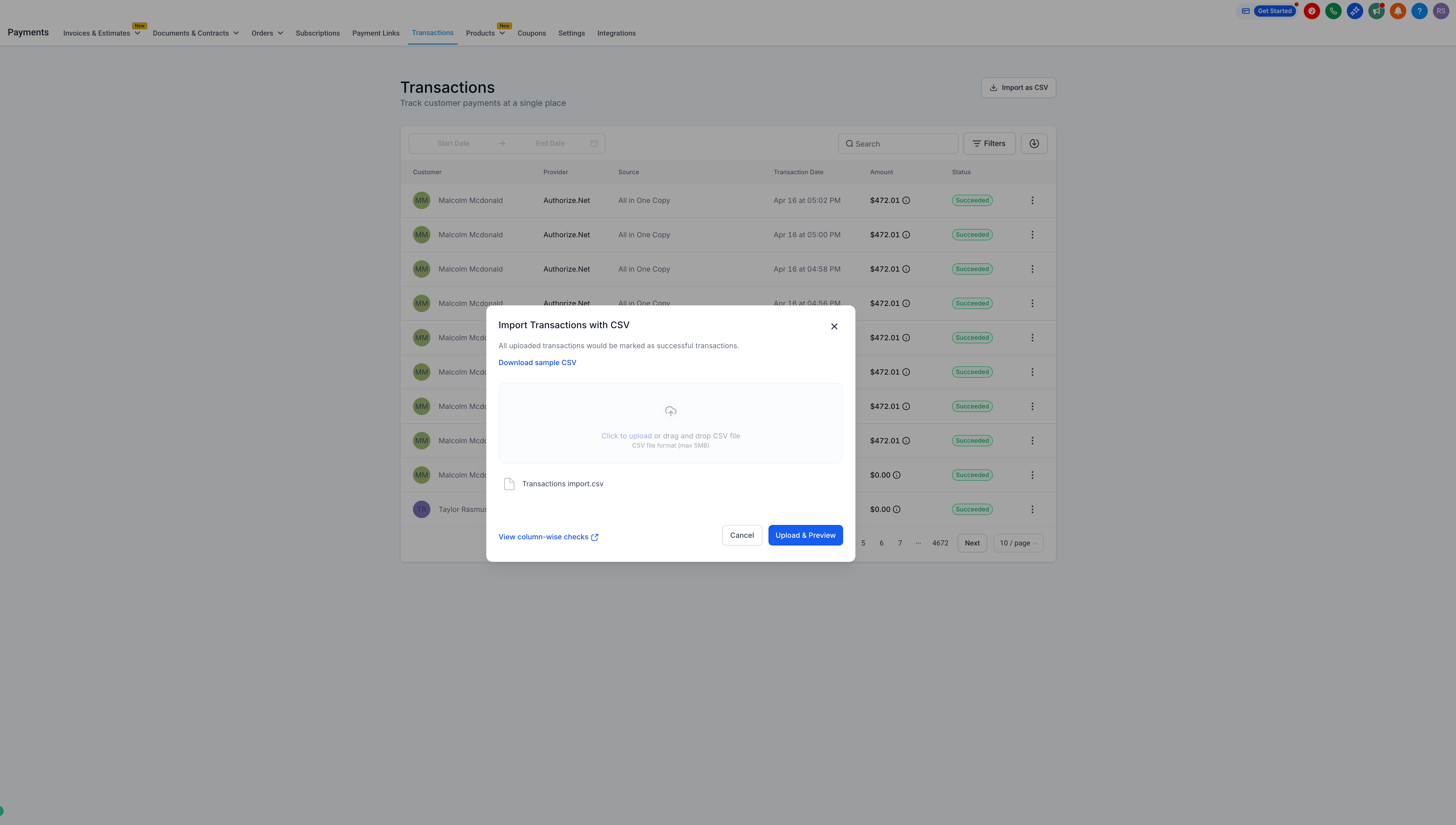The image size is (1456, 825).
Task: Go to the Coupons tab
Action: (x=531, y=33)
